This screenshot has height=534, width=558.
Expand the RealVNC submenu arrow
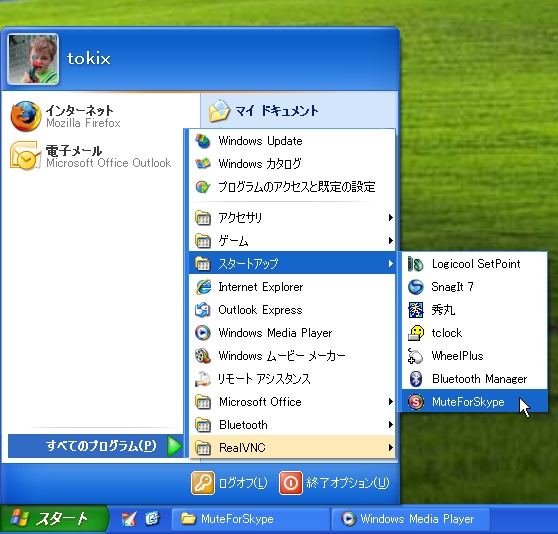click(x=390, y=448)
